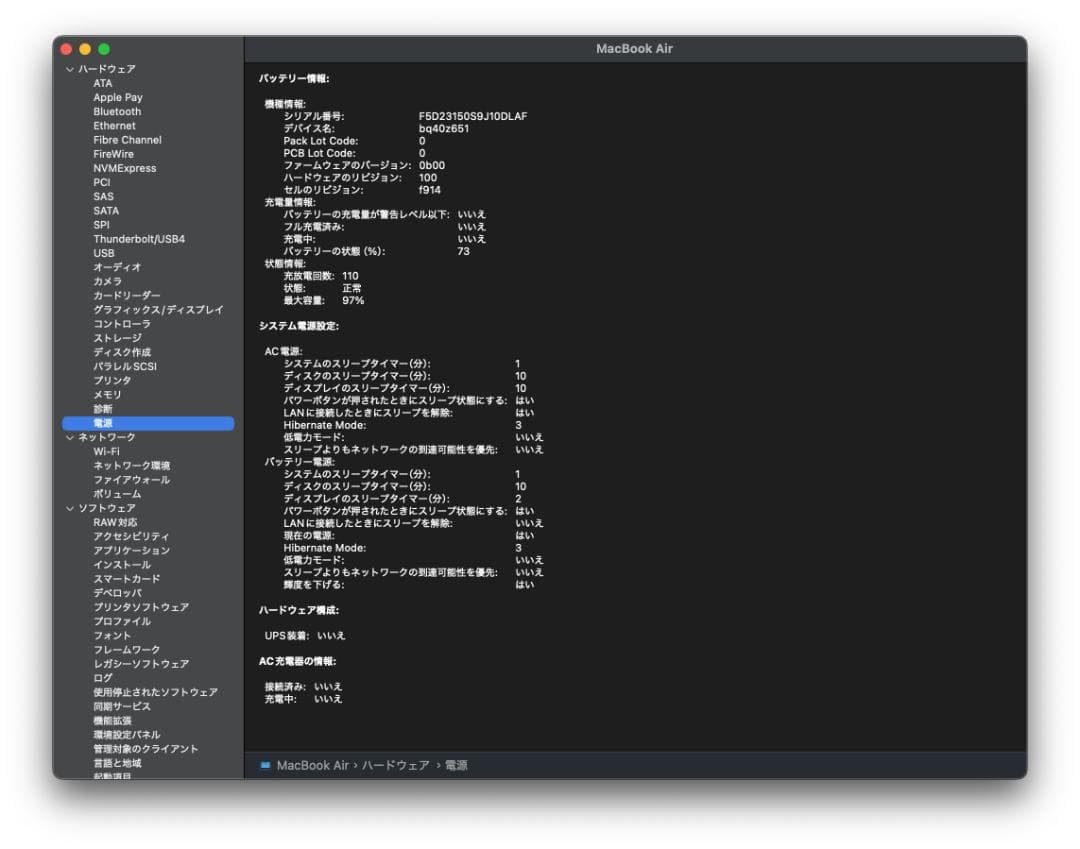
Task: Click the green full-screen window button
Action: coord(104,49)
